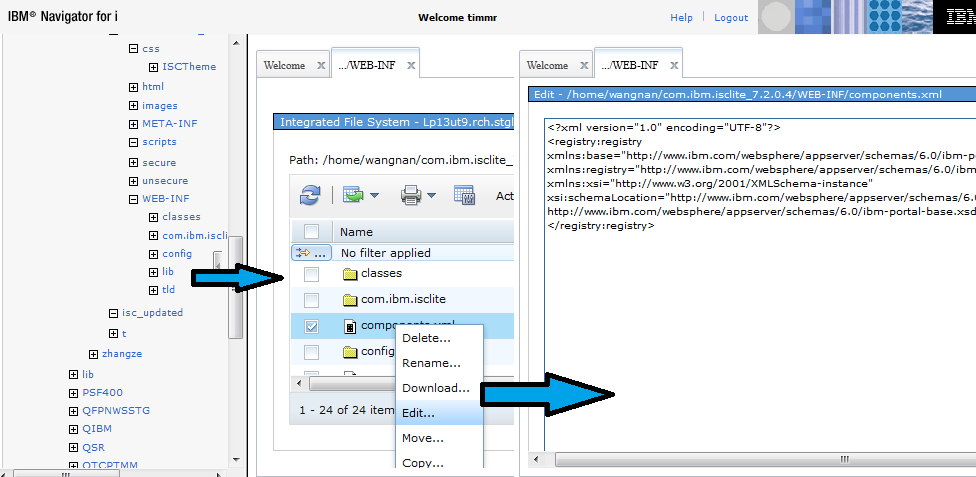Select scripts folder in tree
The image size is (976, 477).
click(159, 141)
